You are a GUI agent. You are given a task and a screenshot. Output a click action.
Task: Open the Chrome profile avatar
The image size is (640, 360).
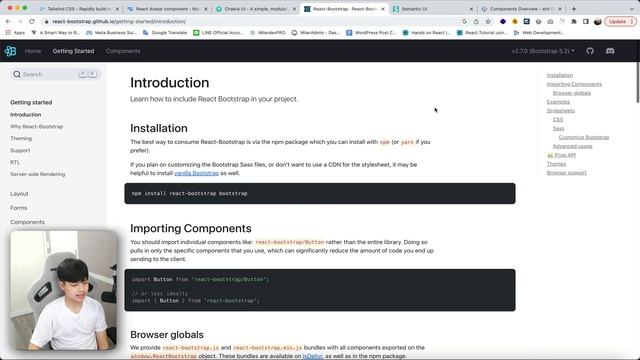click(x=598, y=21)
